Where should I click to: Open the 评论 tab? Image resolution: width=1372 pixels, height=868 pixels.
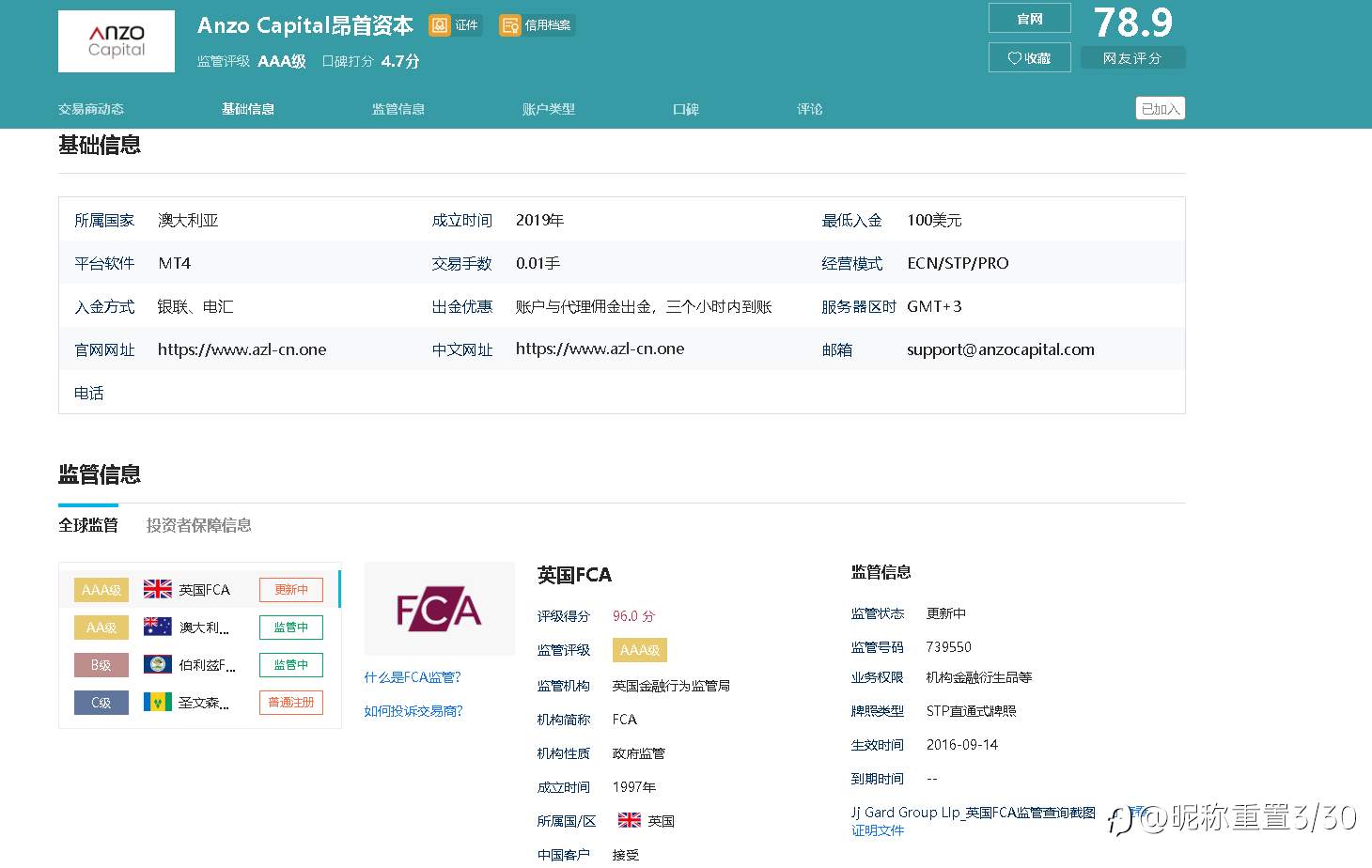[x=810, y=109]
